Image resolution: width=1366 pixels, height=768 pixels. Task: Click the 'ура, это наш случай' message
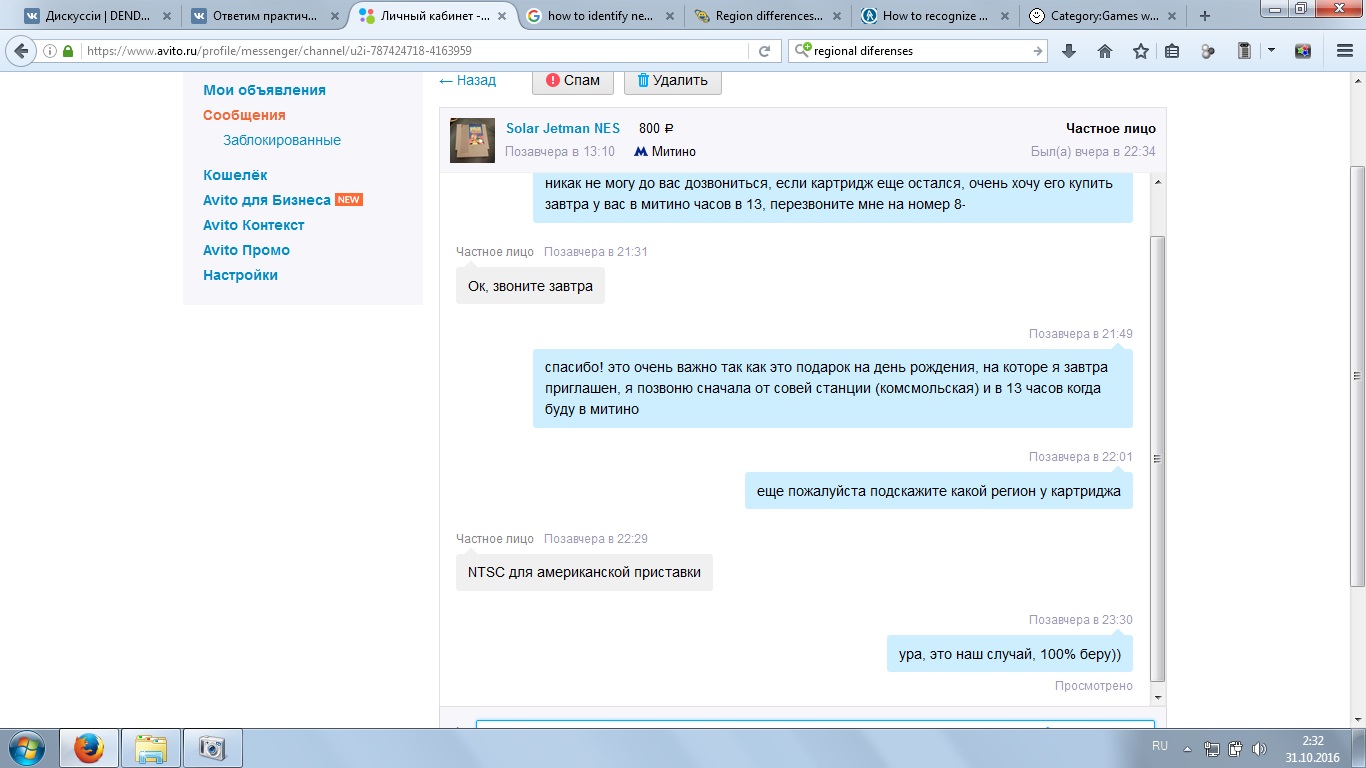pyautogui.click(x=1009, y=654)
